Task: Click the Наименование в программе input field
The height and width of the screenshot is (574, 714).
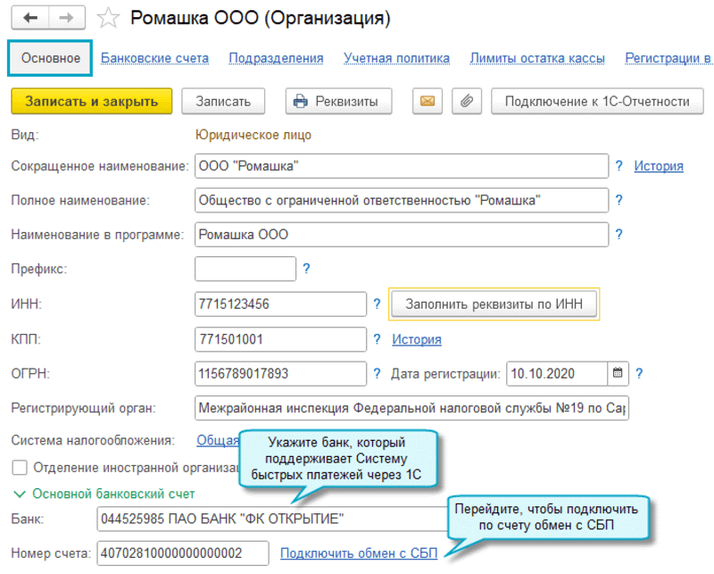Action: (402, 234)
